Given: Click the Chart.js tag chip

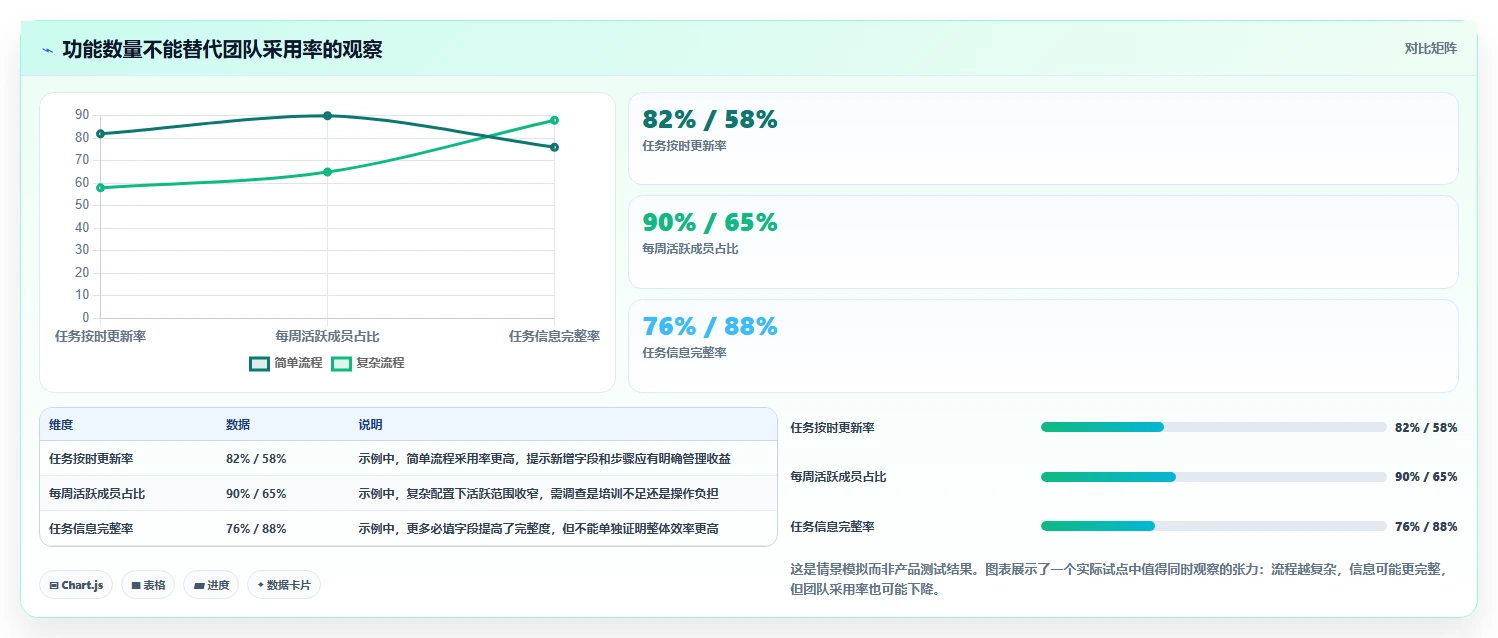Looking at the screenshot, I should 76,585.
